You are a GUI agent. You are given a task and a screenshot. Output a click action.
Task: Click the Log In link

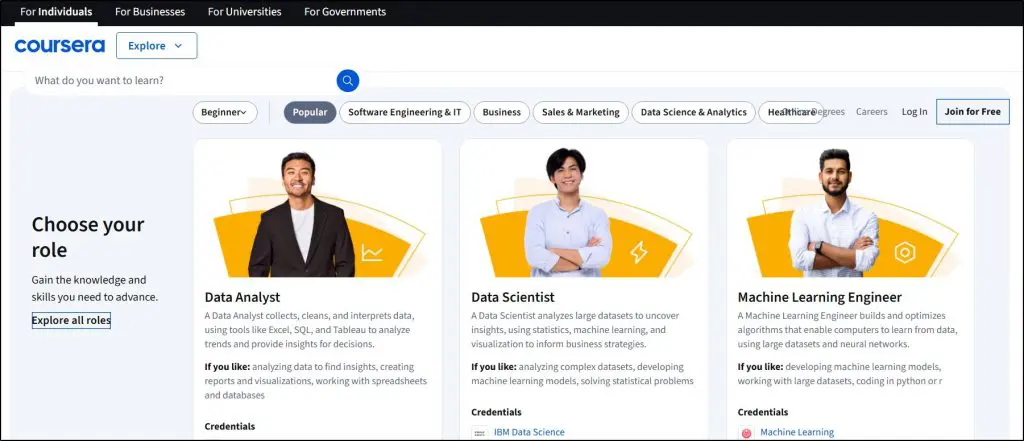914,112
